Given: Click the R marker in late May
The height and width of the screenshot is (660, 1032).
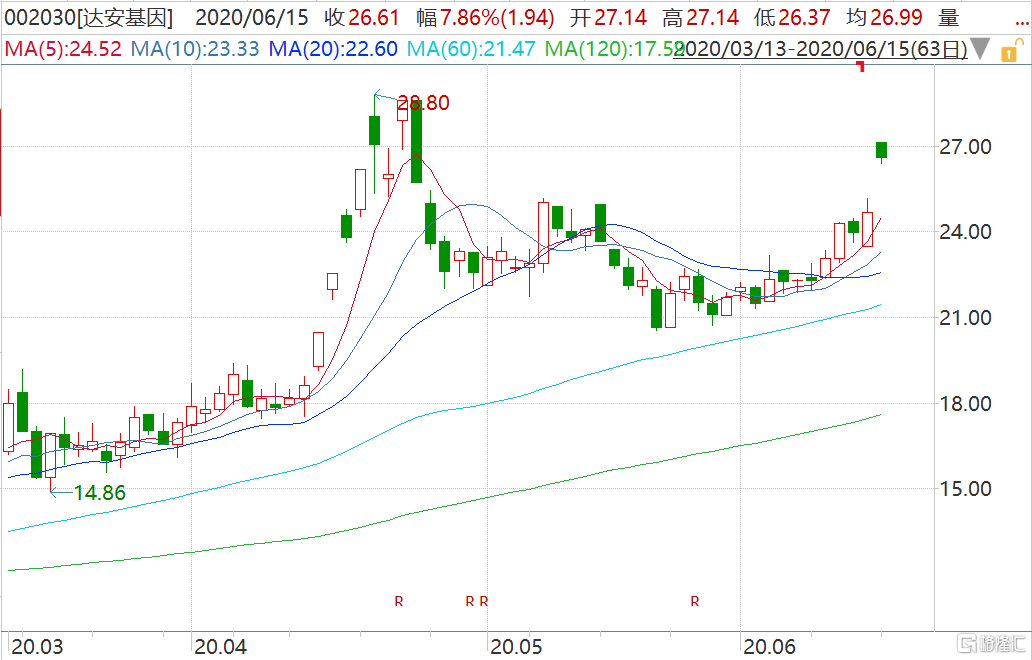Looking at the screenshot, I should [x=695, y=601].
